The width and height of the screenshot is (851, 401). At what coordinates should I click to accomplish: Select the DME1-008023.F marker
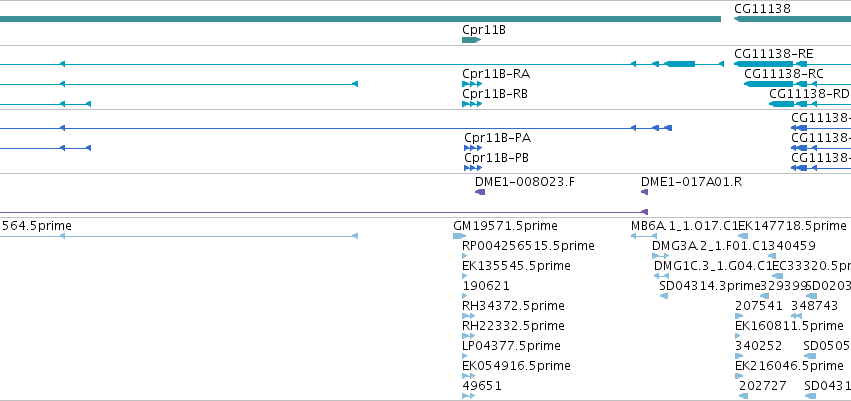click(x=480, y=192)
